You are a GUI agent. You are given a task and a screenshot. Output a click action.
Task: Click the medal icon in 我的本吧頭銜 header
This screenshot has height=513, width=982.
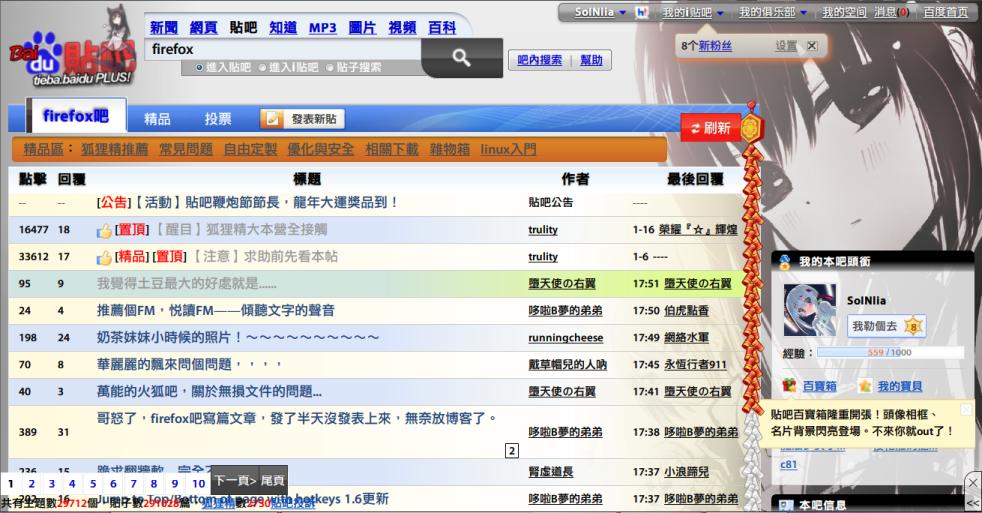tap(784, 262)
